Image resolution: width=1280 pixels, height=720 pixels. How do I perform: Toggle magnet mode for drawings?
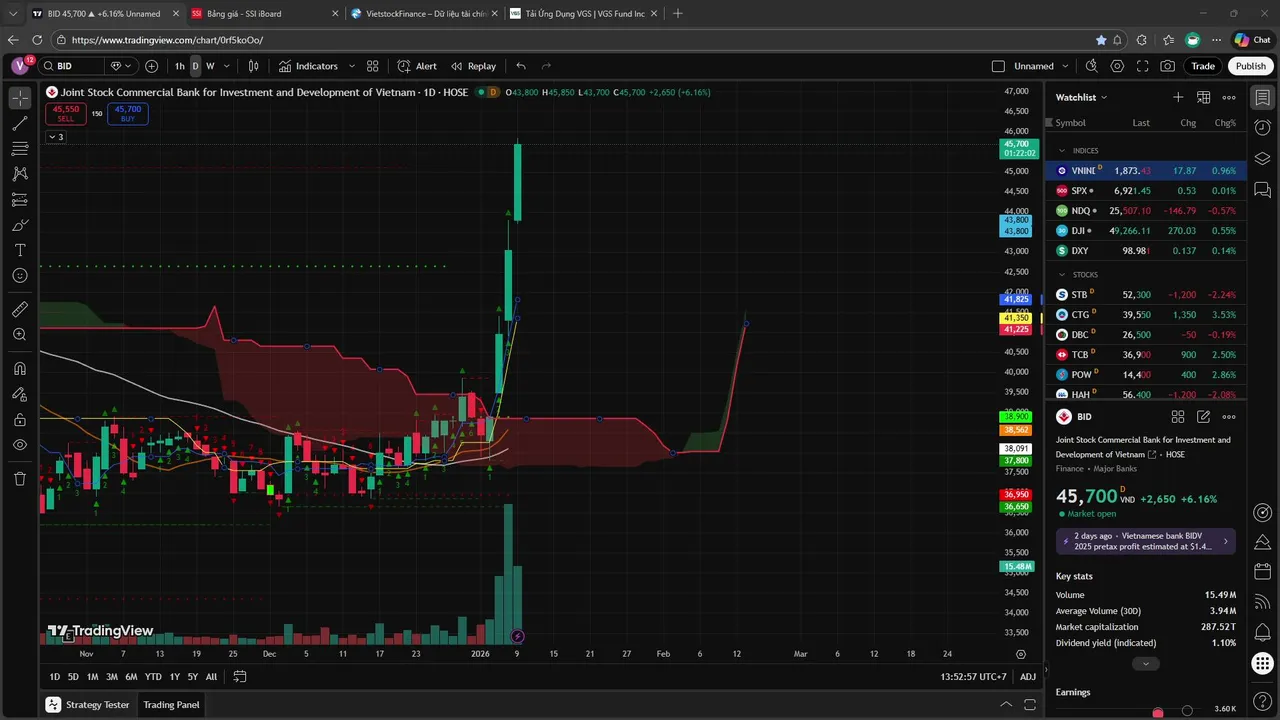click(20, 369)
